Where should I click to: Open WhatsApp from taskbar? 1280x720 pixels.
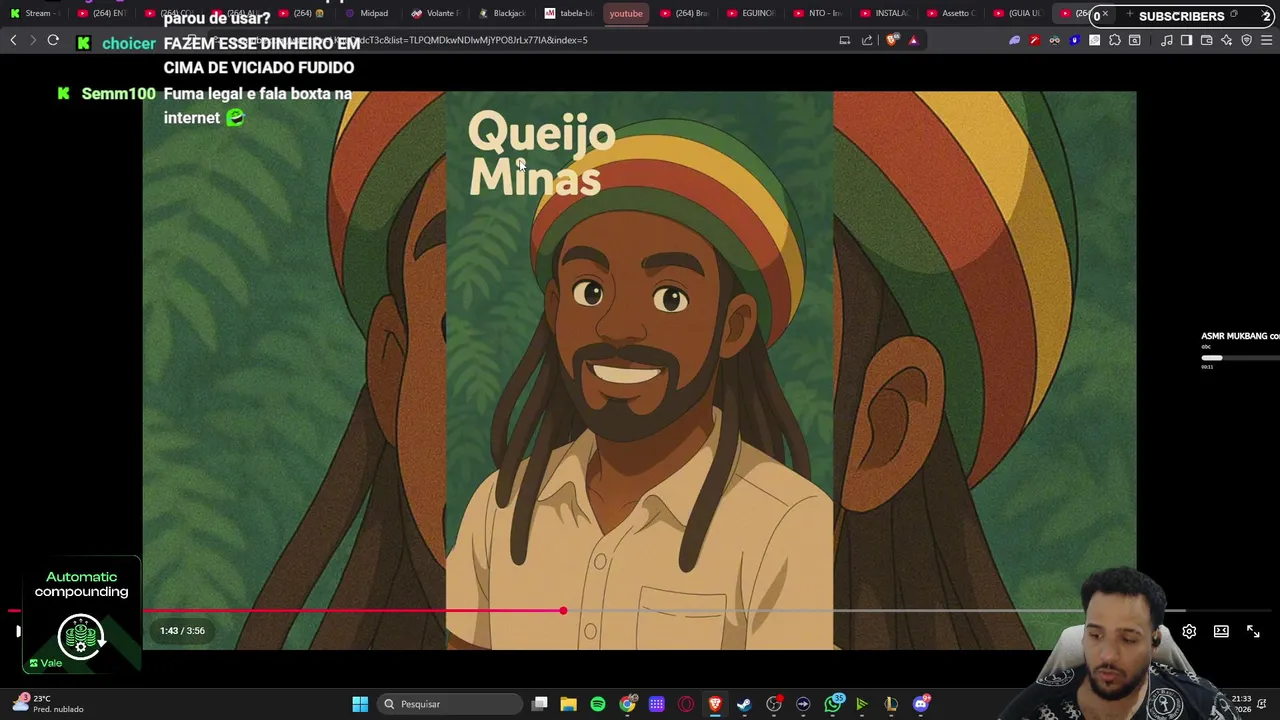pos(833,704)
